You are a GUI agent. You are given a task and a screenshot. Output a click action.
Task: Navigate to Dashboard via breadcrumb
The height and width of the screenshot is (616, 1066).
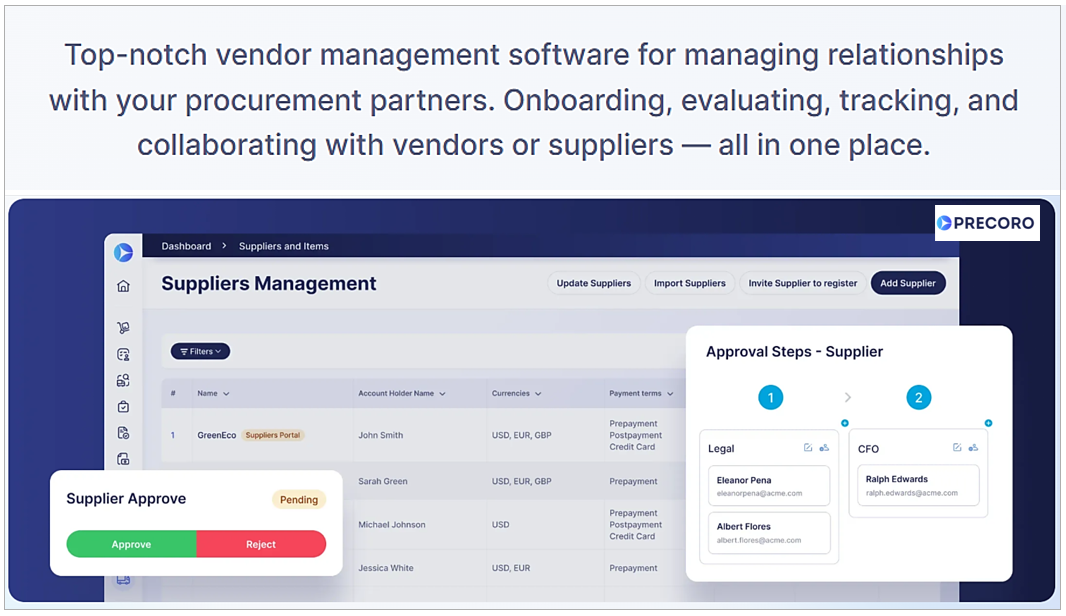click(186, 246)
